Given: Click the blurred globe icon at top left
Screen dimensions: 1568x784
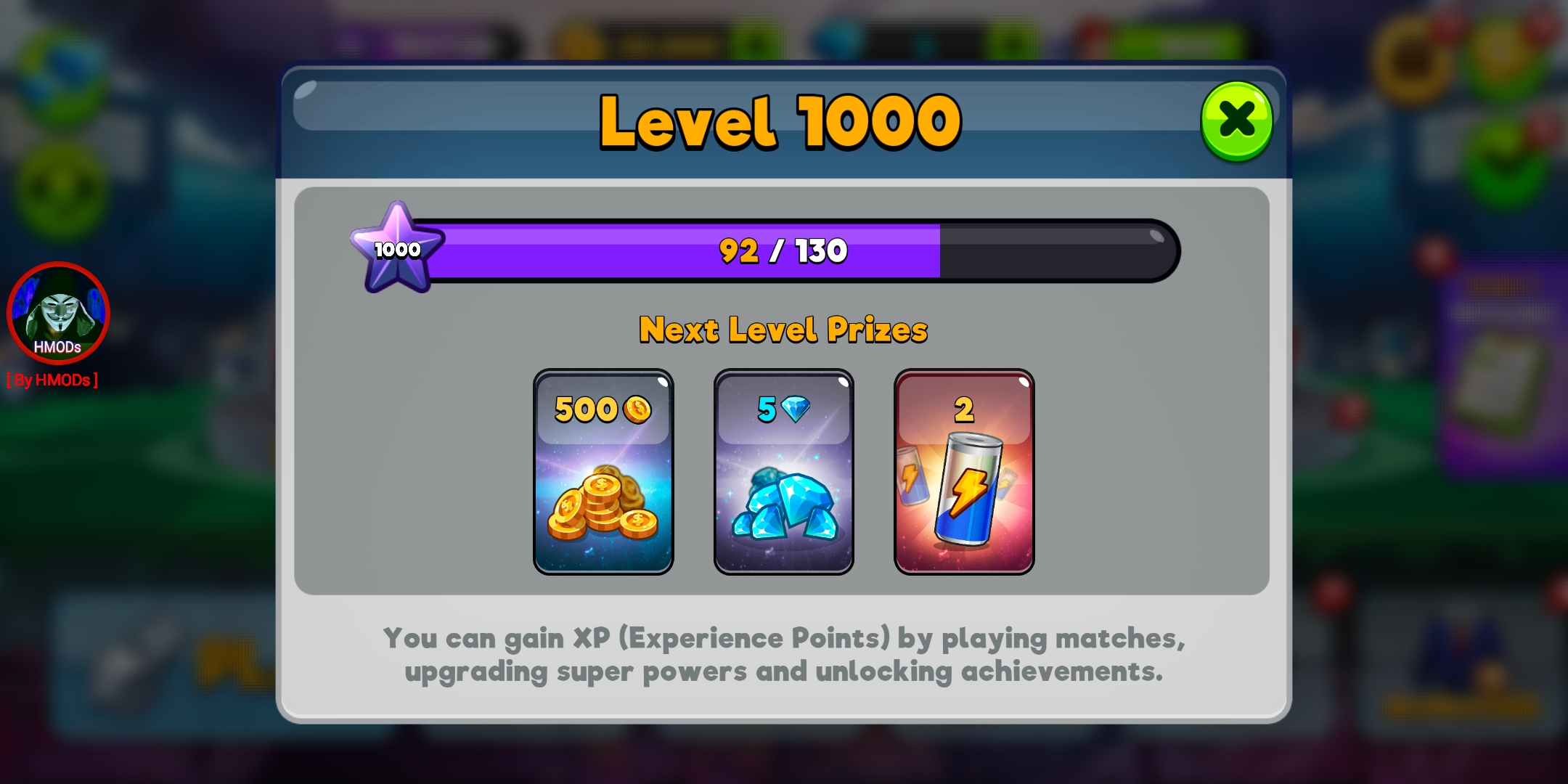Looking at the screenshot, I should pyautogui.click(x=62, y=76).
